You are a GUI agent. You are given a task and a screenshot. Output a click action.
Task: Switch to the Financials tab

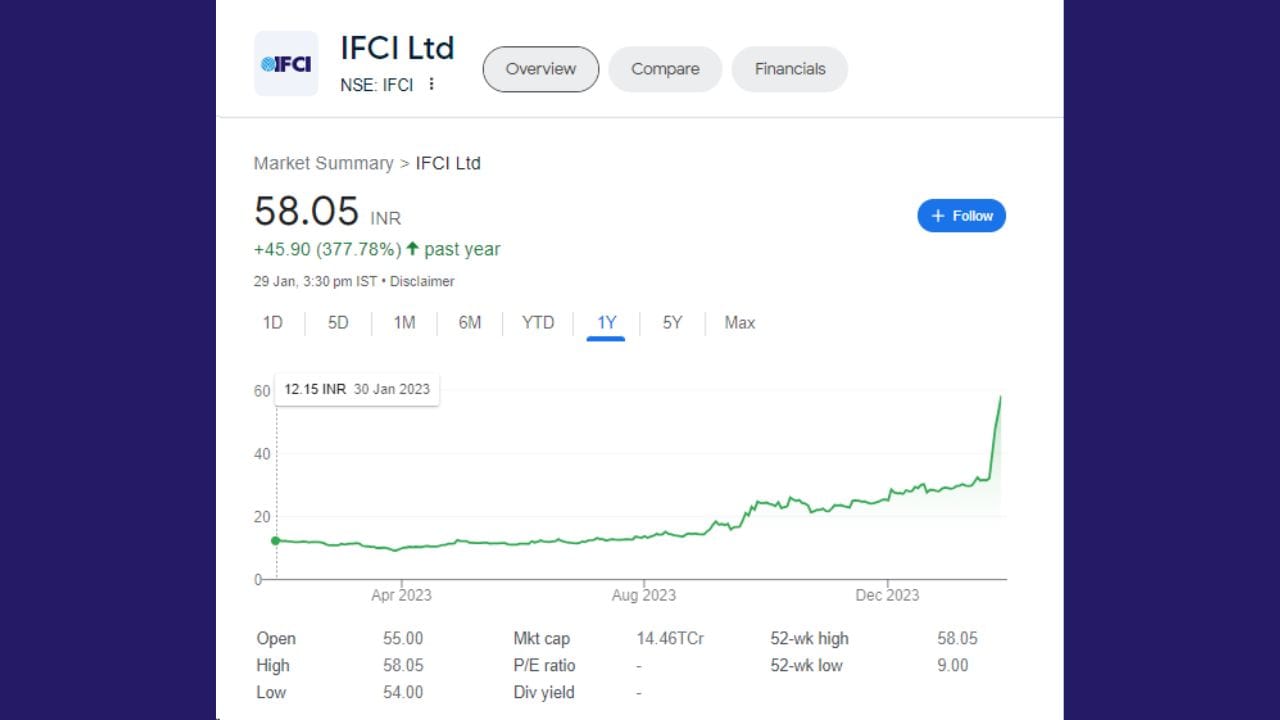click(x=789, y=69)
